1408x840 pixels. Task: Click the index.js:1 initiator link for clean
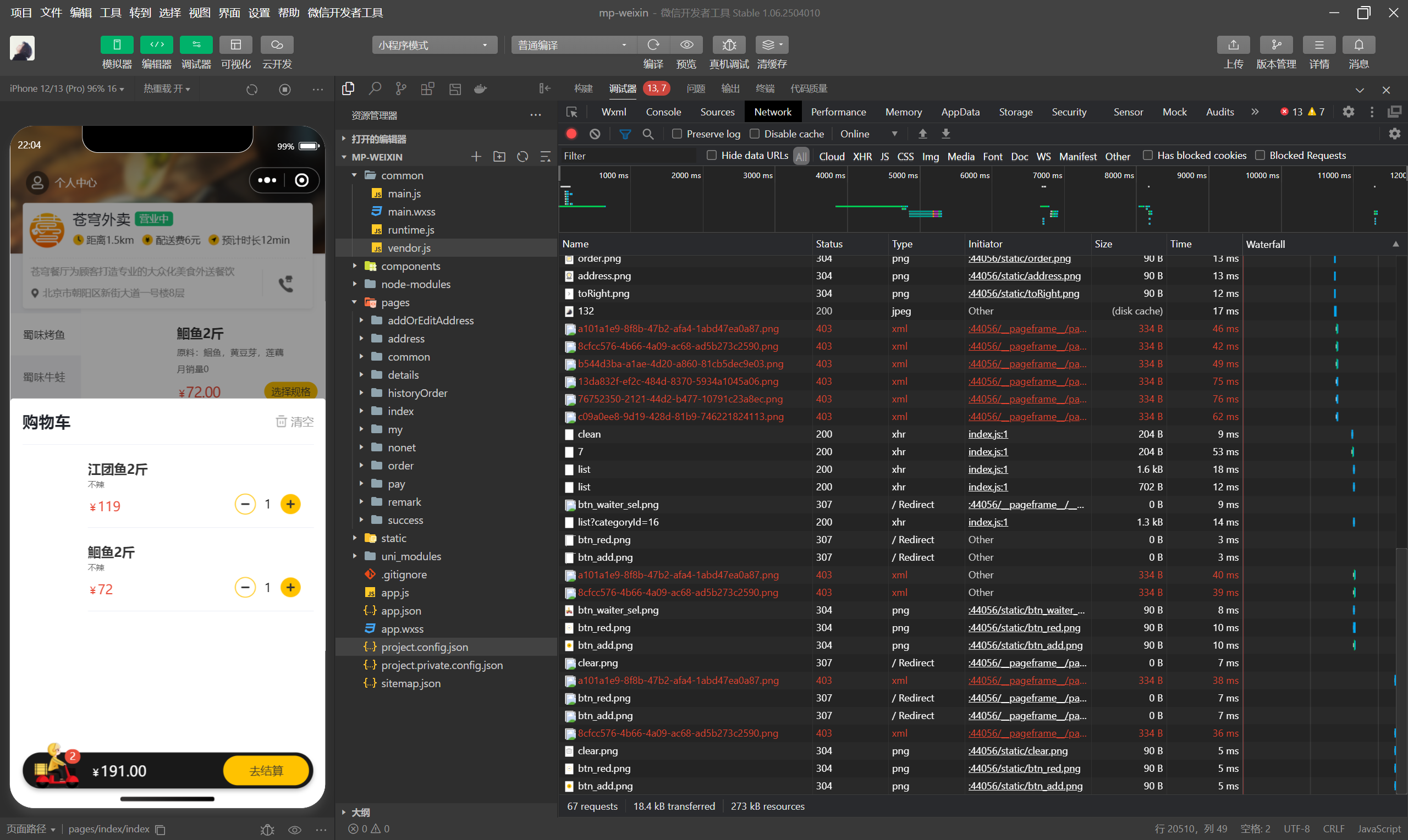(988, 434)
